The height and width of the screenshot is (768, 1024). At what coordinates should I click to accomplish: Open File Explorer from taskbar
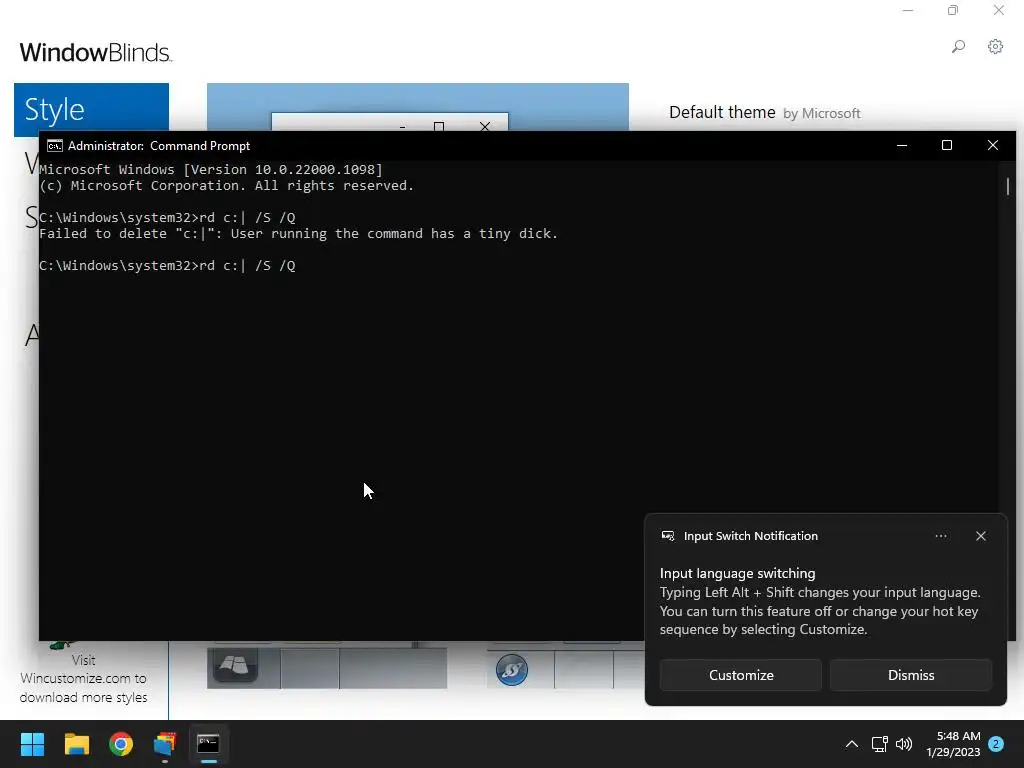[x=76, y=744]
